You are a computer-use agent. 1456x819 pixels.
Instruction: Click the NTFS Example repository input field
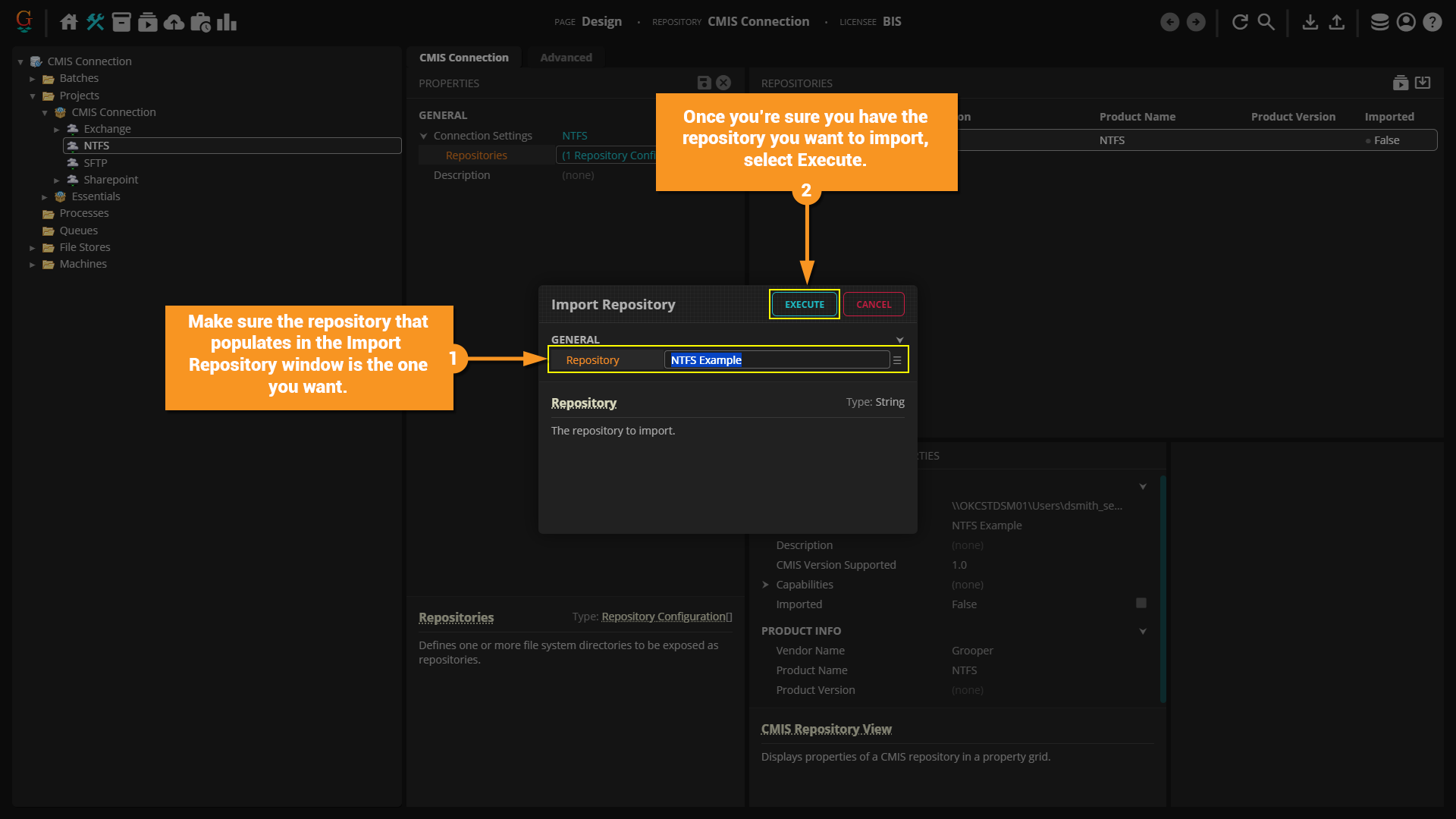coord(777,360)
